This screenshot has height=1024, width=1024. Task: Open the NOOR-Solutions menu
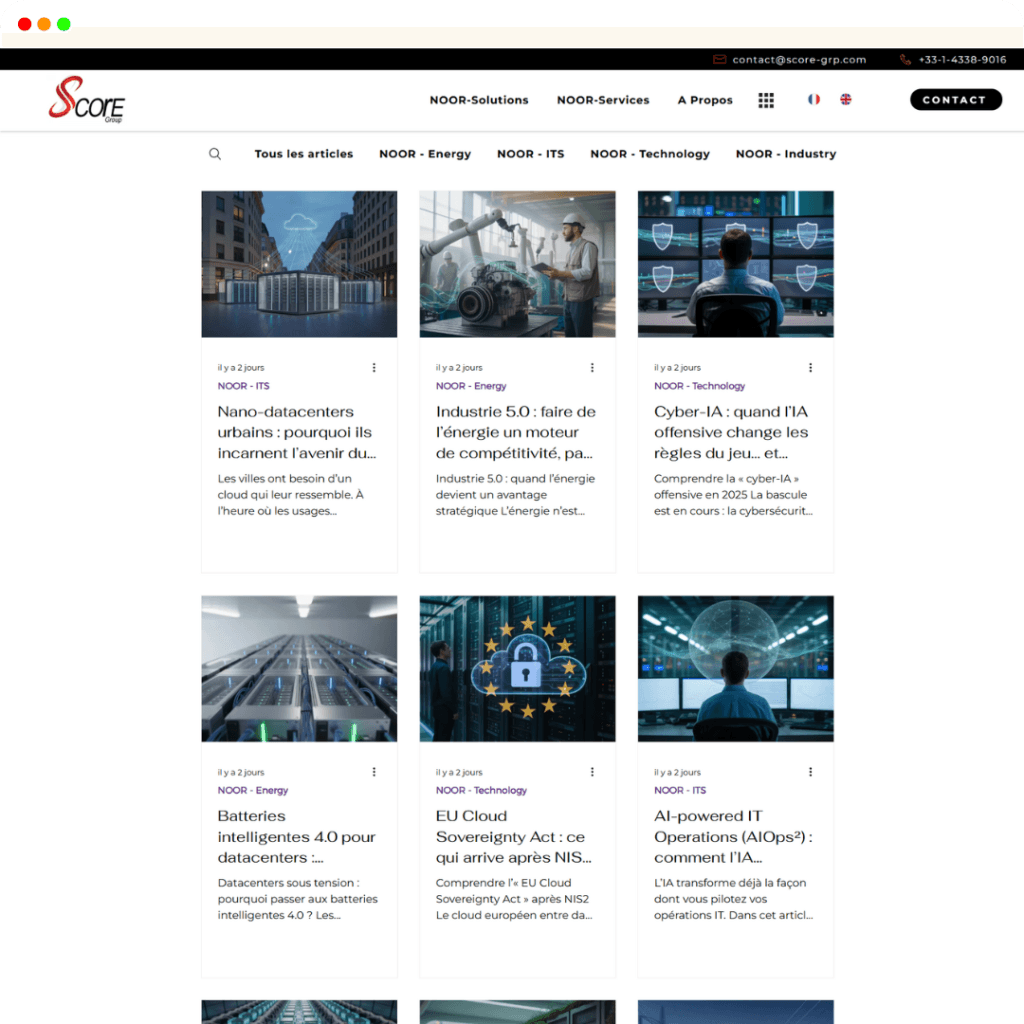(479, 100)
